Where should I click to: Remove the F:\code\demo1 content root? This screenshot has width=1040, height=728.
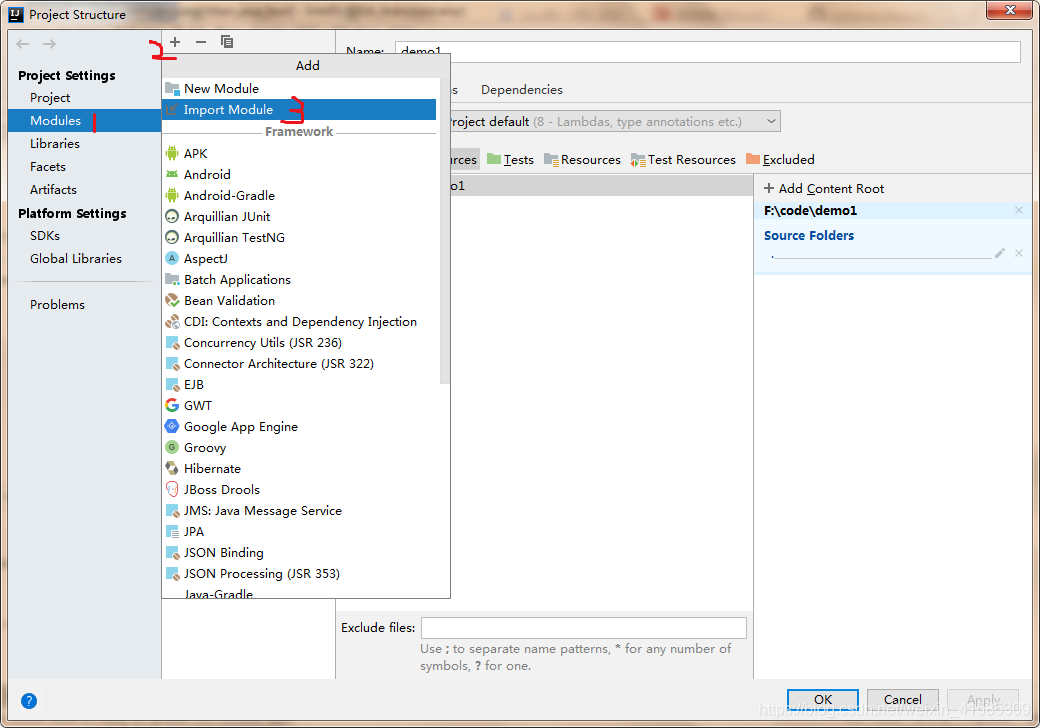1019,210
